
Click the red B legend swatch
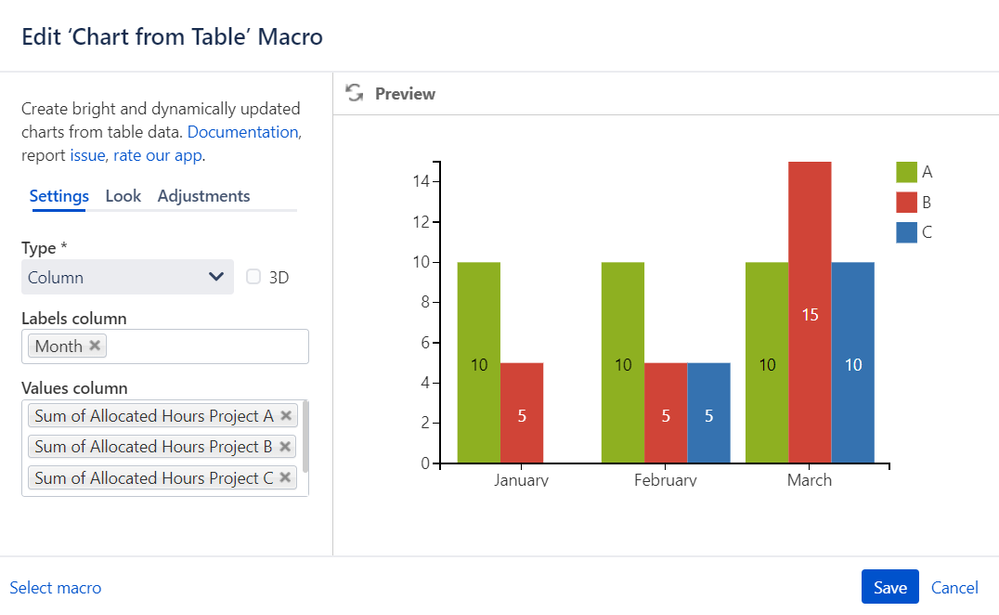(906, 202)
